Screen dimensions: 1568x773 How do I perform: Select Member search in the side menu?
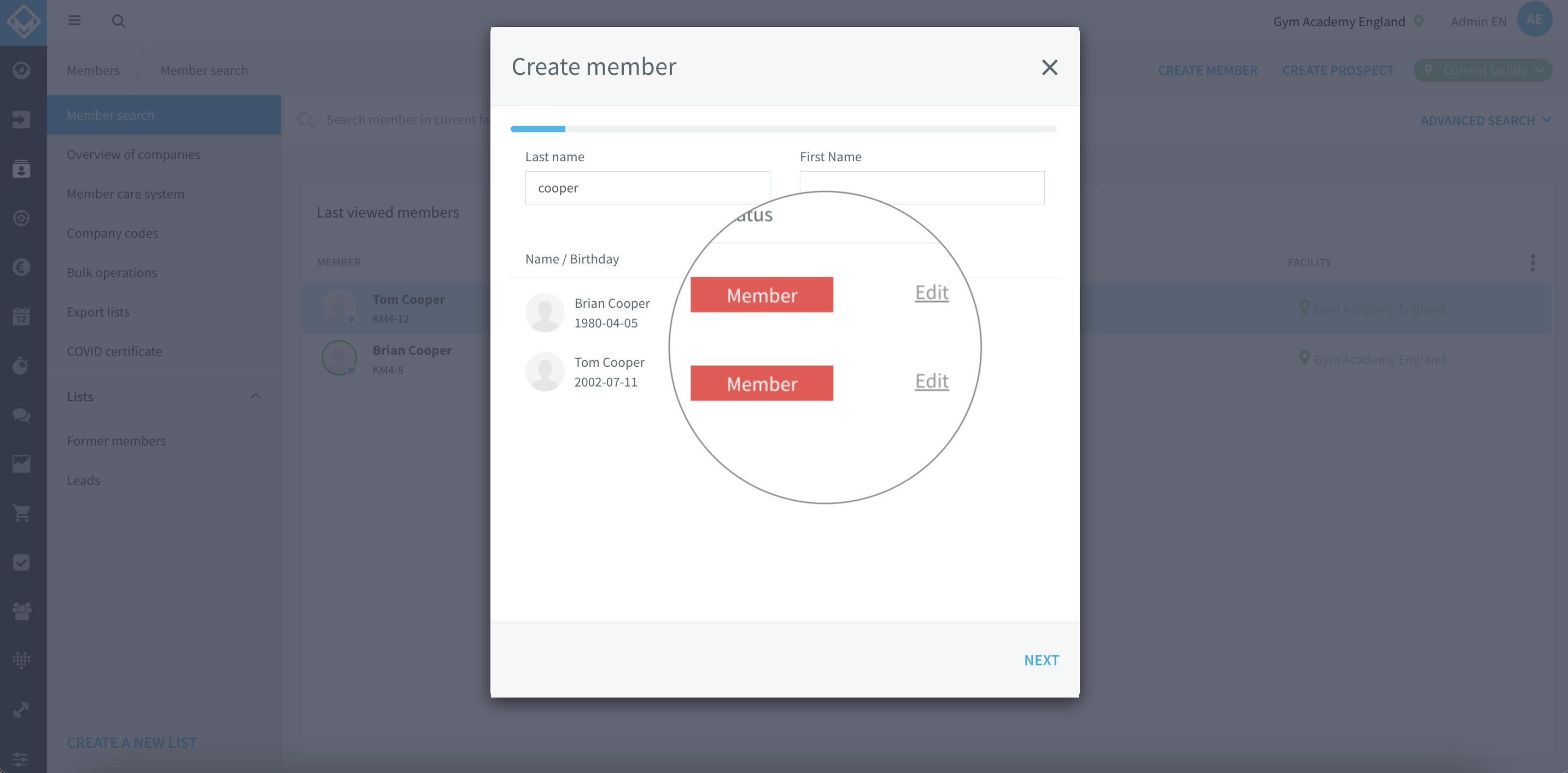tap(163, 115)
